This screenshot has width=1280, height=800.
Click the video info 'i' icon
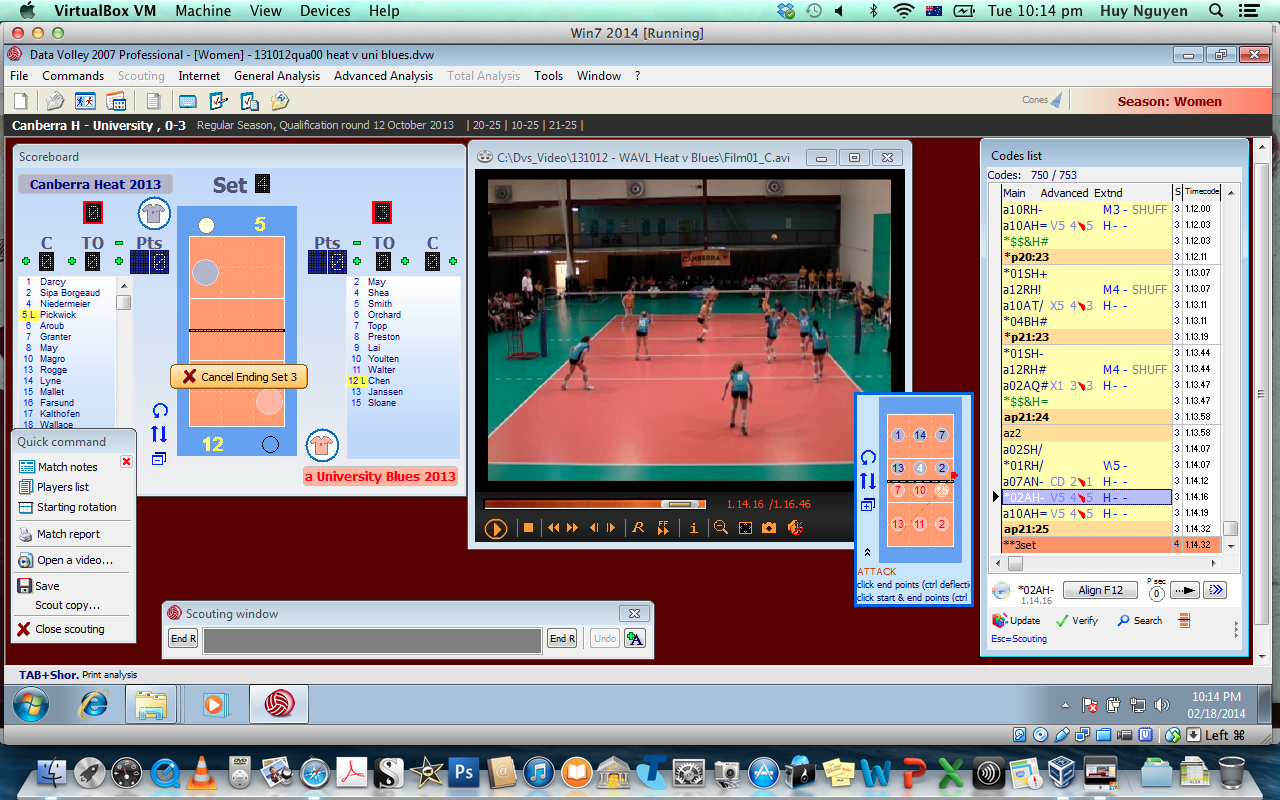click(694, 528)
